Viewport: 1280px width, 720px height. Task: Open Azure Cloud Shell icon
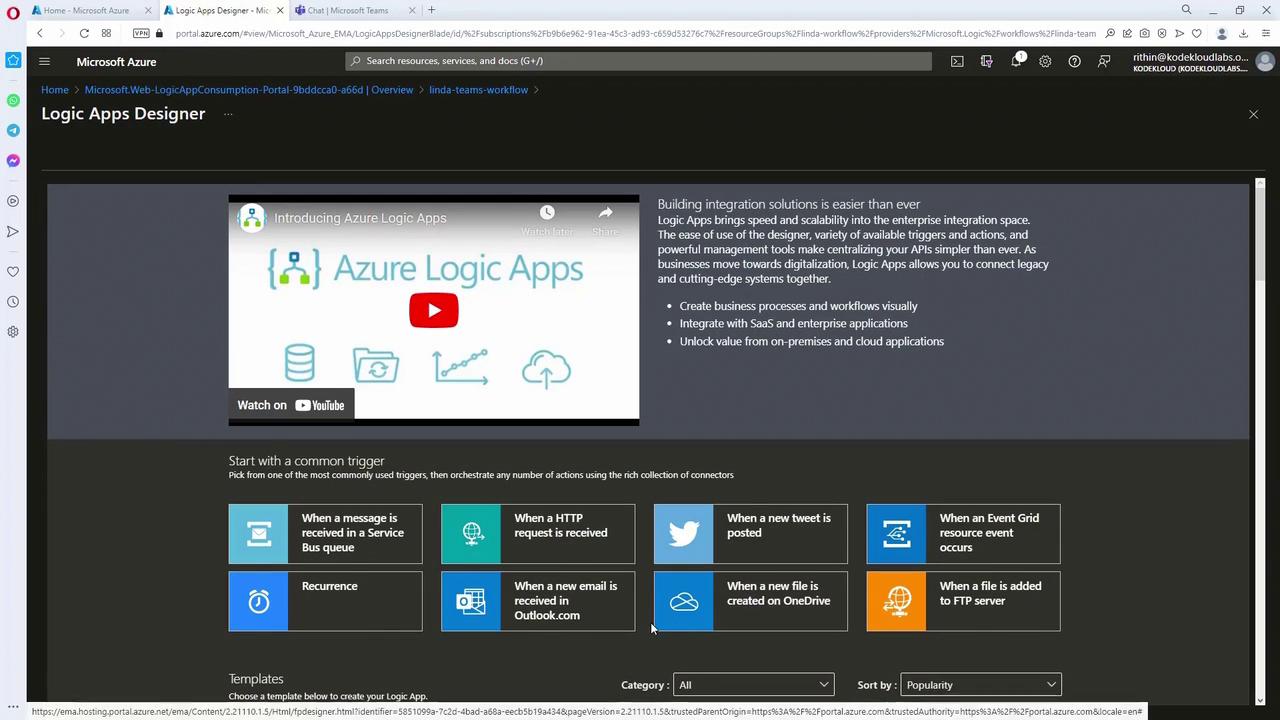pyautogui.click(x=957, y=61)
